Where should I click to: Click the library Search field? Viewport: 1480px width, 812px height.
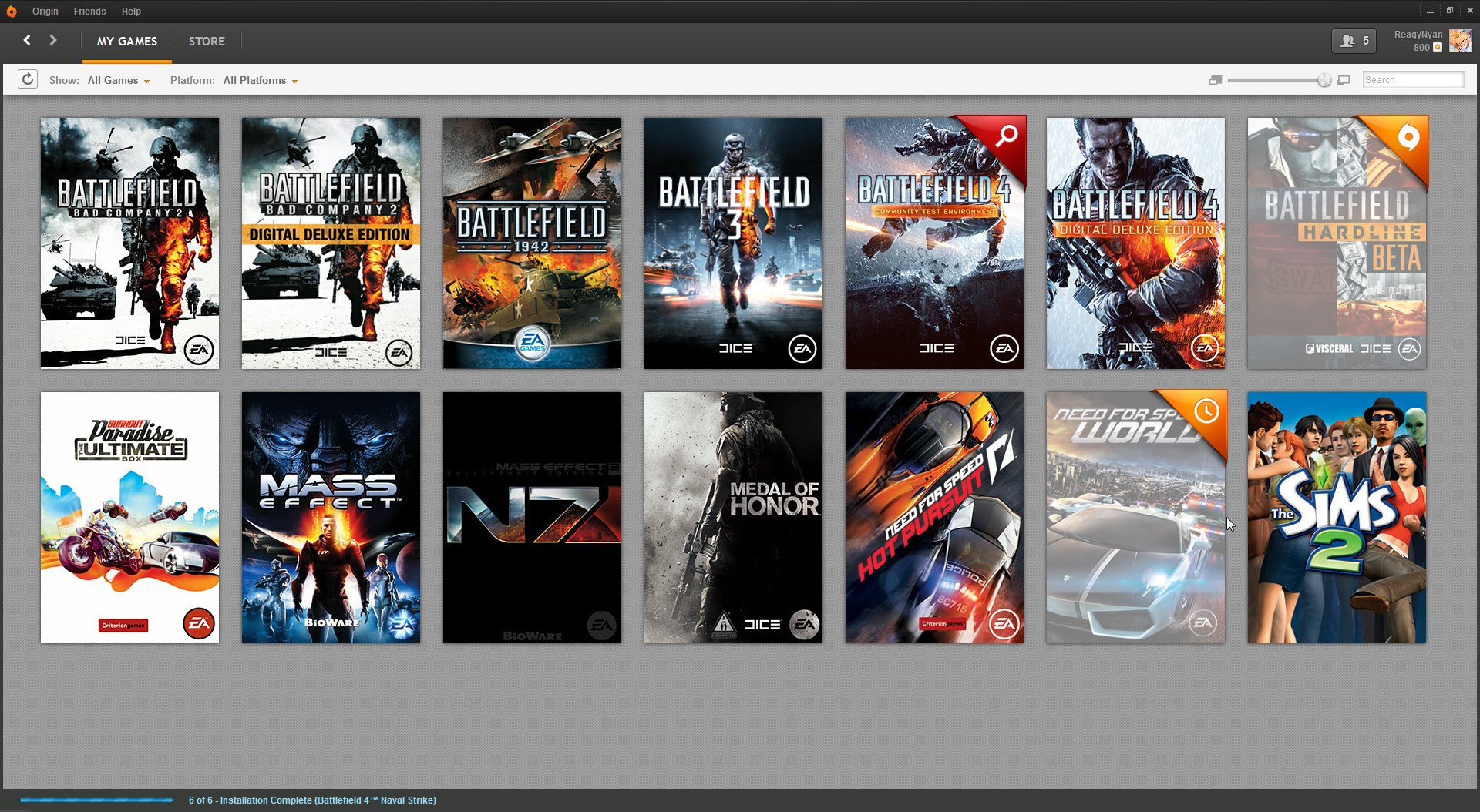click(1413, 79)
